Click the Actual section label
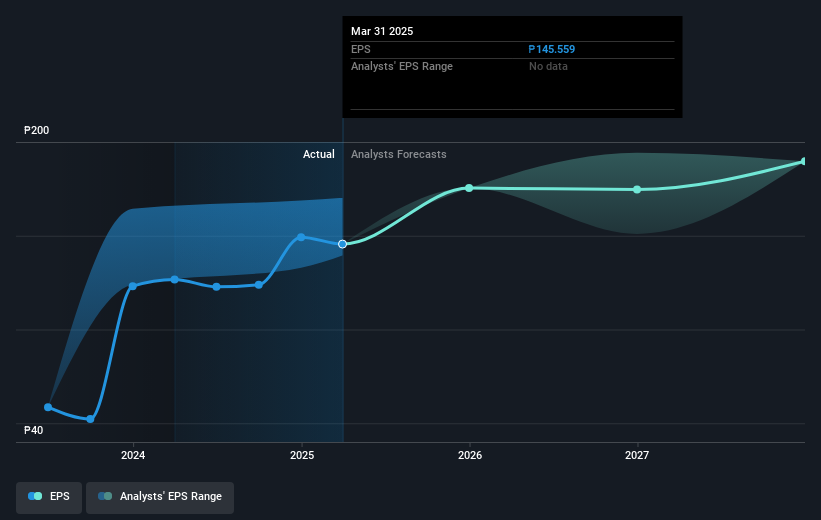Image resolution: width=821 pixels, height=520 pixels. (x=319, y=154)
